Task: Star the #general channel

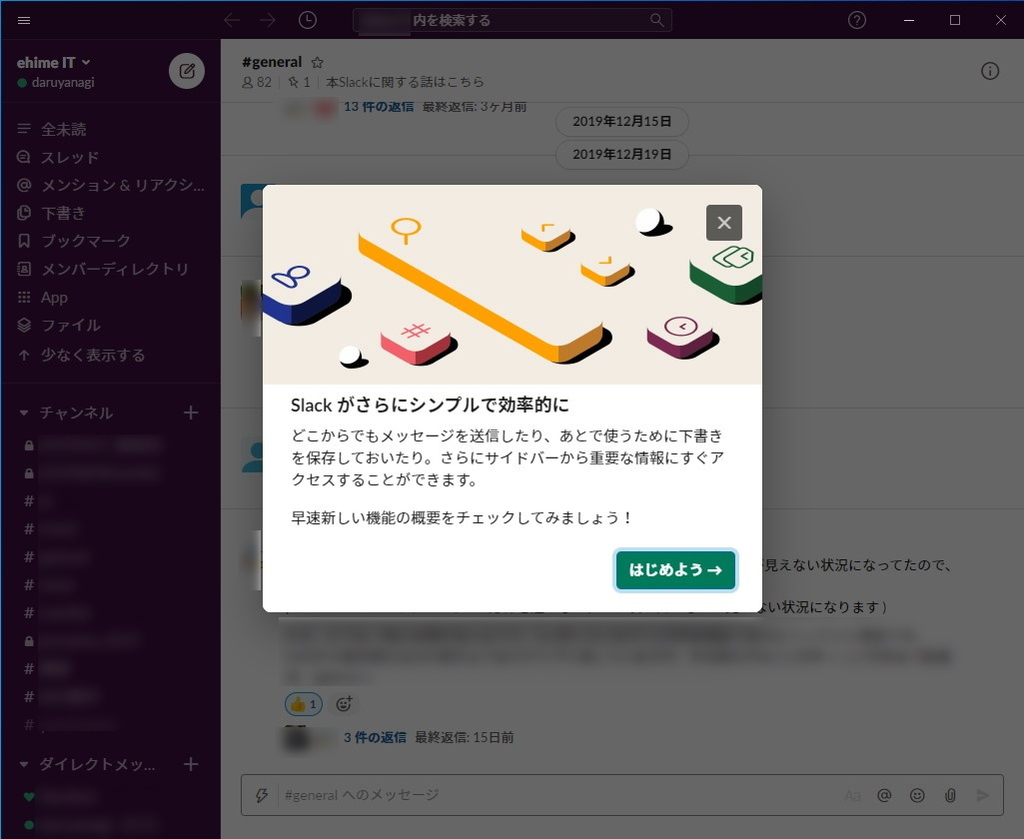Action: [317, 61]
